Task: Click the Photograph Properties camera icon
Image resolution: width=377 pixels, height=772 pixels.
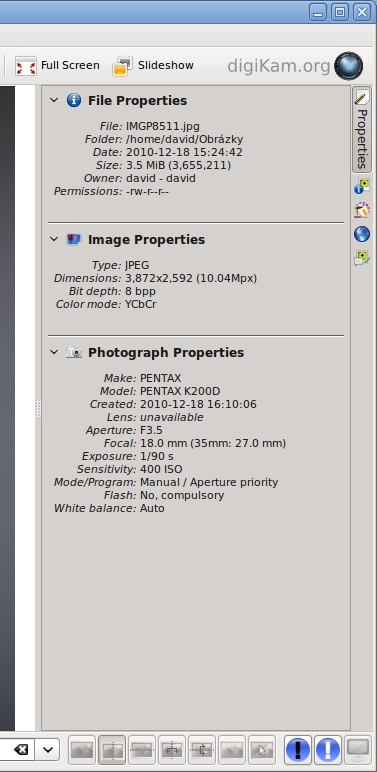Action: [x=74, y=353]
